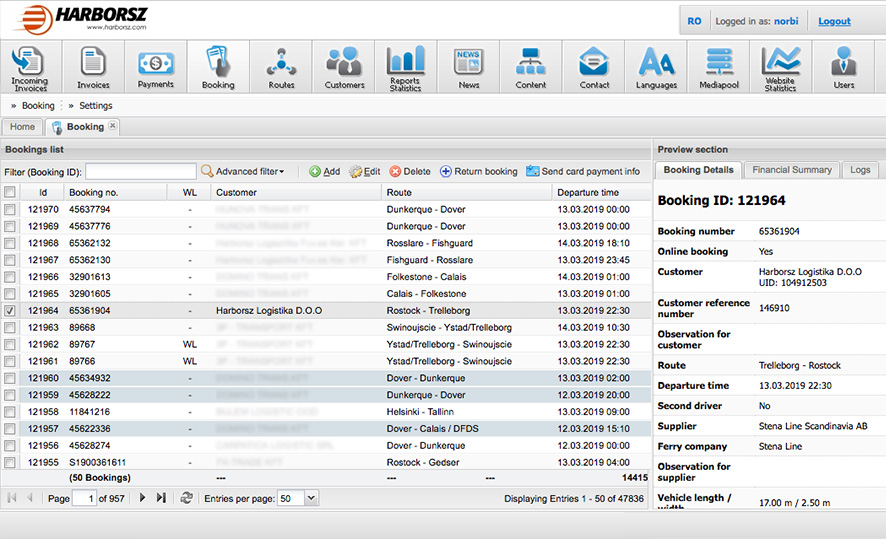Uncheck the booking 121964 row checkbox
This screenshot has height=539, width=886.
10,311
